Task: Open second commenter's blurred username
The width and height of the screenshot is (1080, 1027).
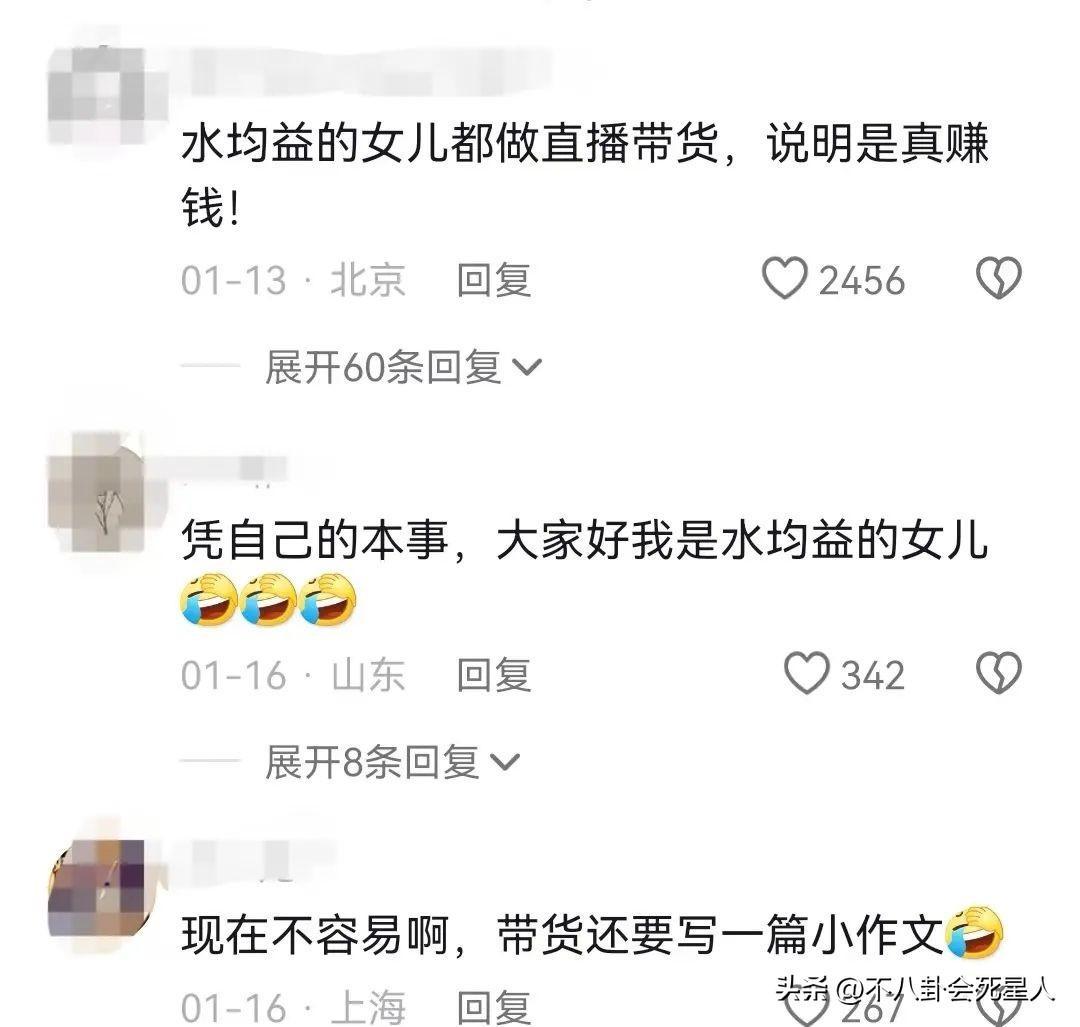Action: (x=234, y=468)
